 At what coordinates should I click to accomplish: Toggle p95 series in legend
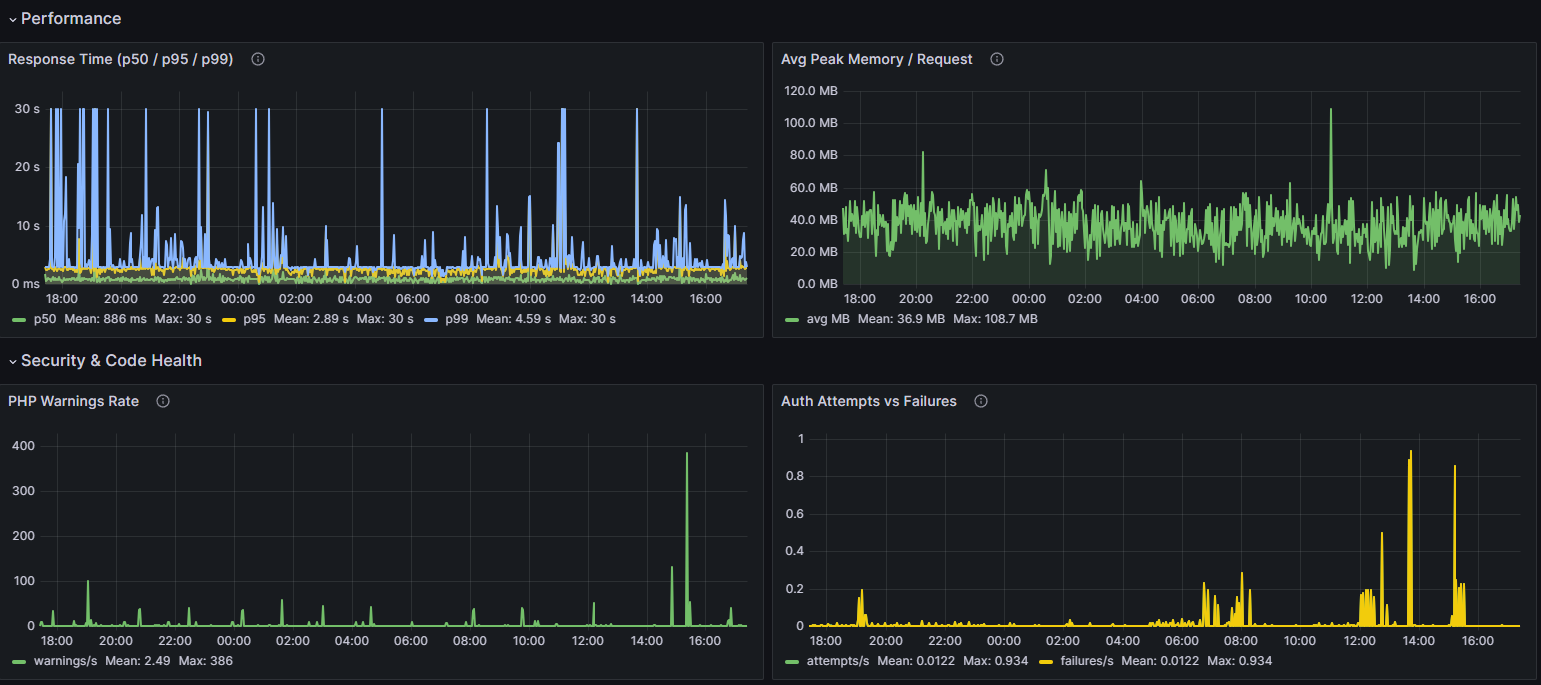(x=253, y=319)
